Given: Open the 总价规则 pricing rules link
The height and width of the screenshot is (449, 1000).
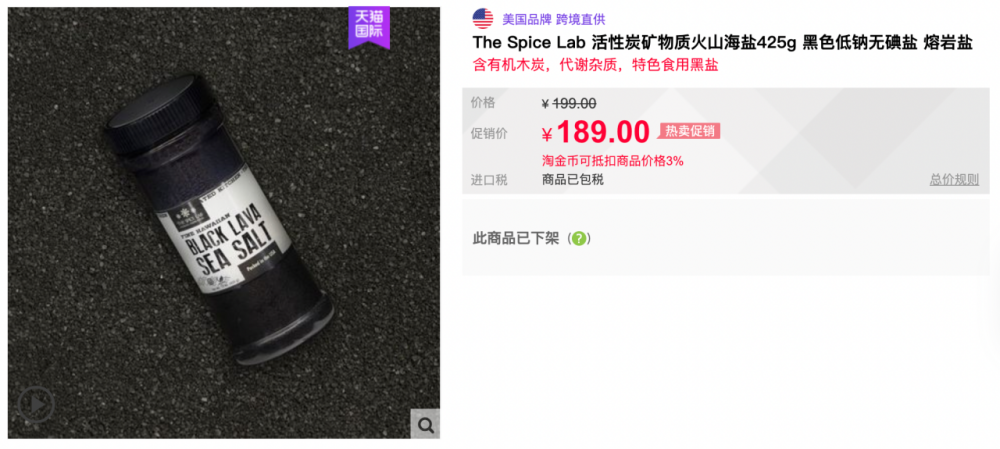Looking at the screenshot, I should [x=953, y=180].
